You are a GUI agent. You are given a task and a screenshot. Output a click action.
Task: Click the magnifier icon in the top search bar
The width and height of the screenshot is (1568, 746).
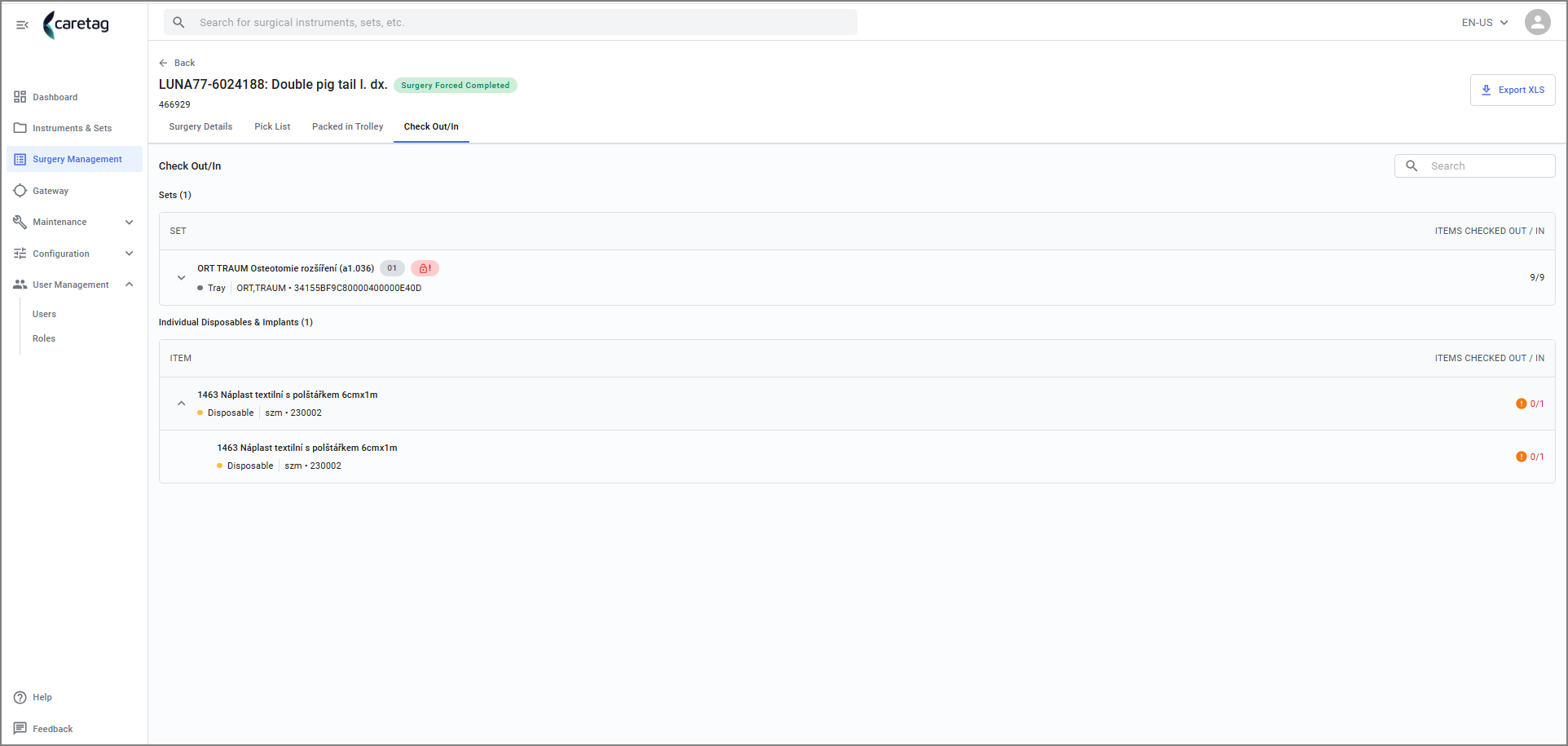(x=179, y=22)
